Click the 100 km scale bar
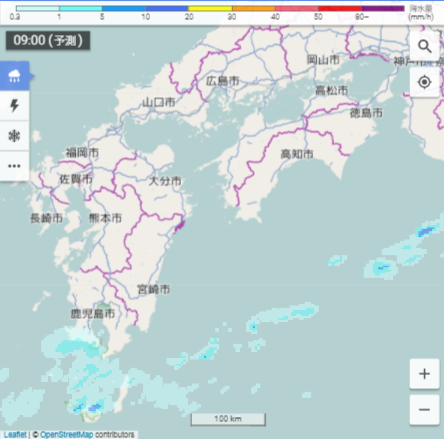The width and height of the screenshot is (444, 439). point(228,419)
